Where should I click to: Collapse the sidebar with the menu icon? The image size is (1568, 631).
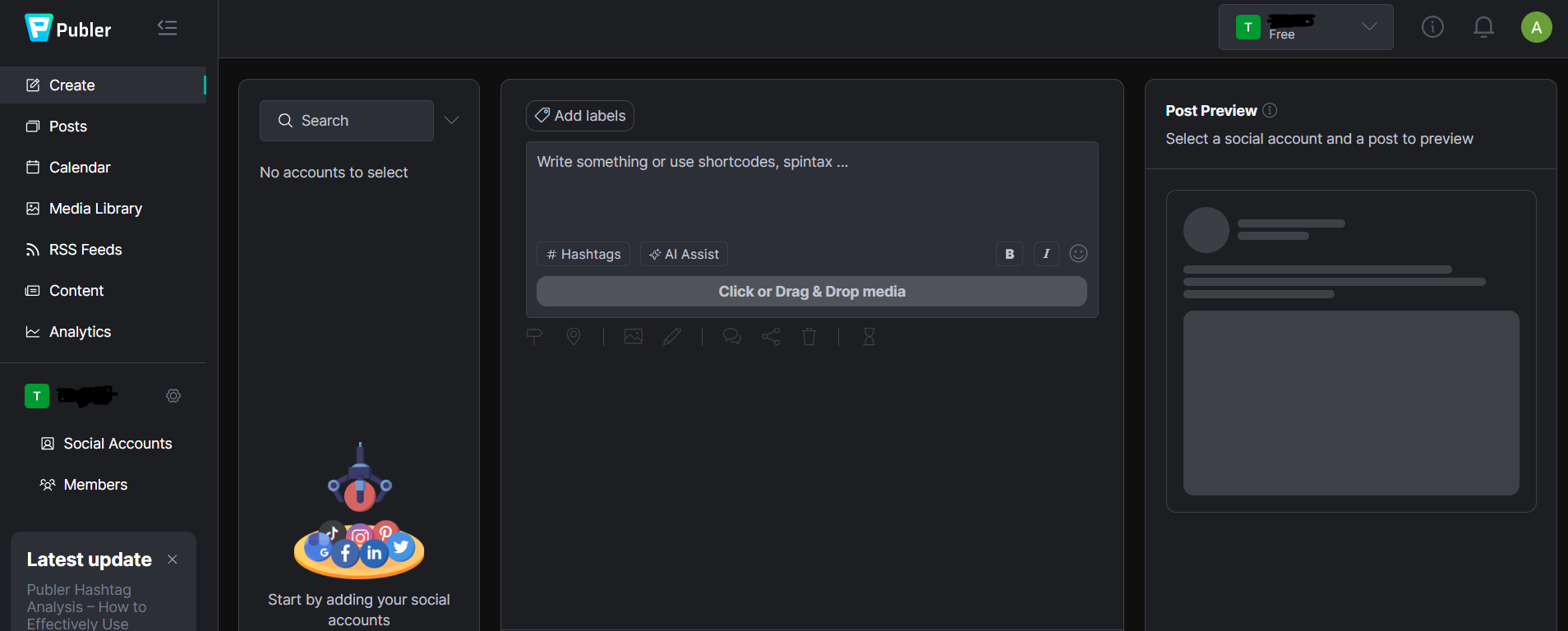coord(168,28)
